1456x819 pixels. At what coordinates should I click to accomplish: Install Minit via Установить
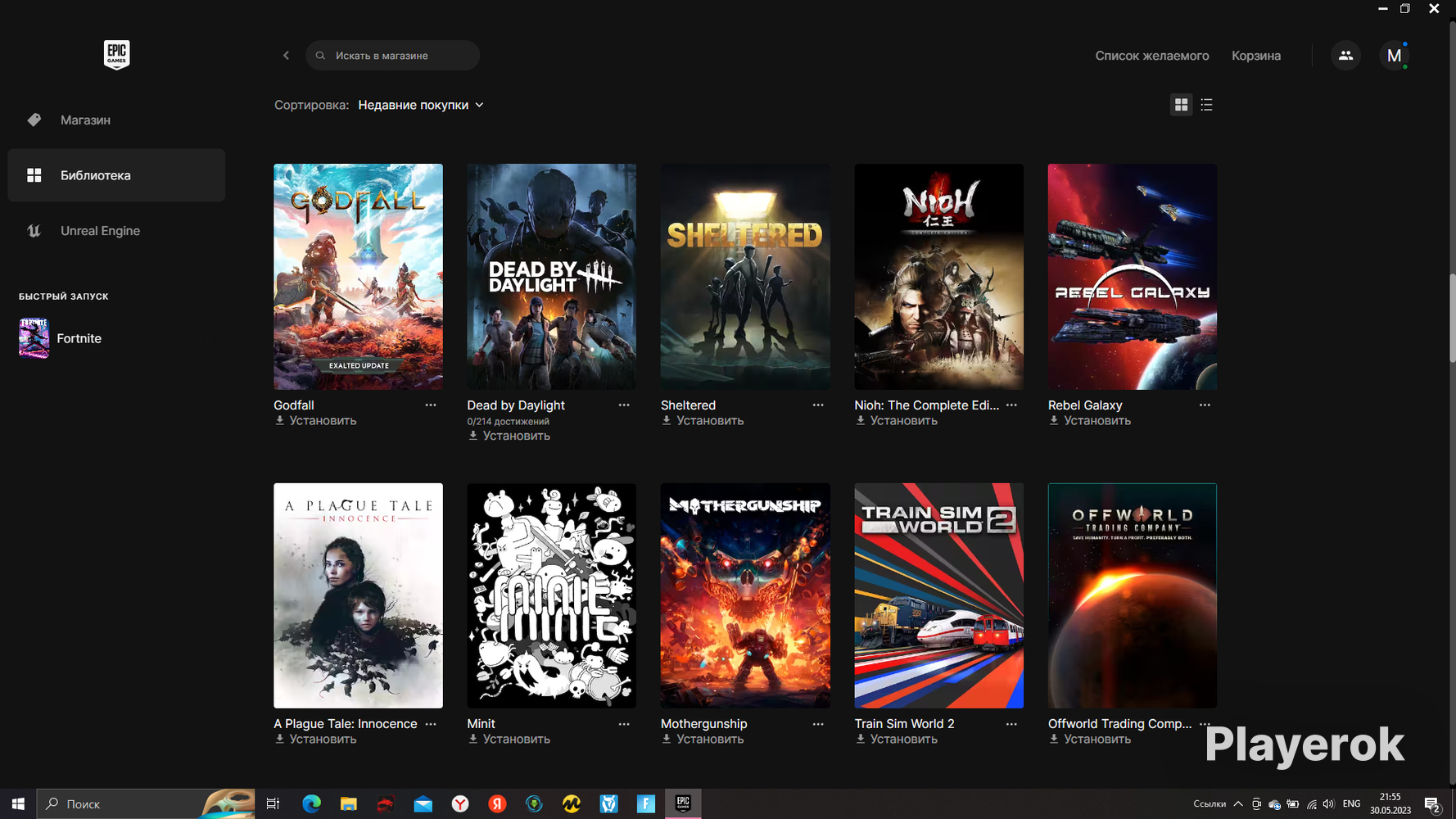[509, 740]
